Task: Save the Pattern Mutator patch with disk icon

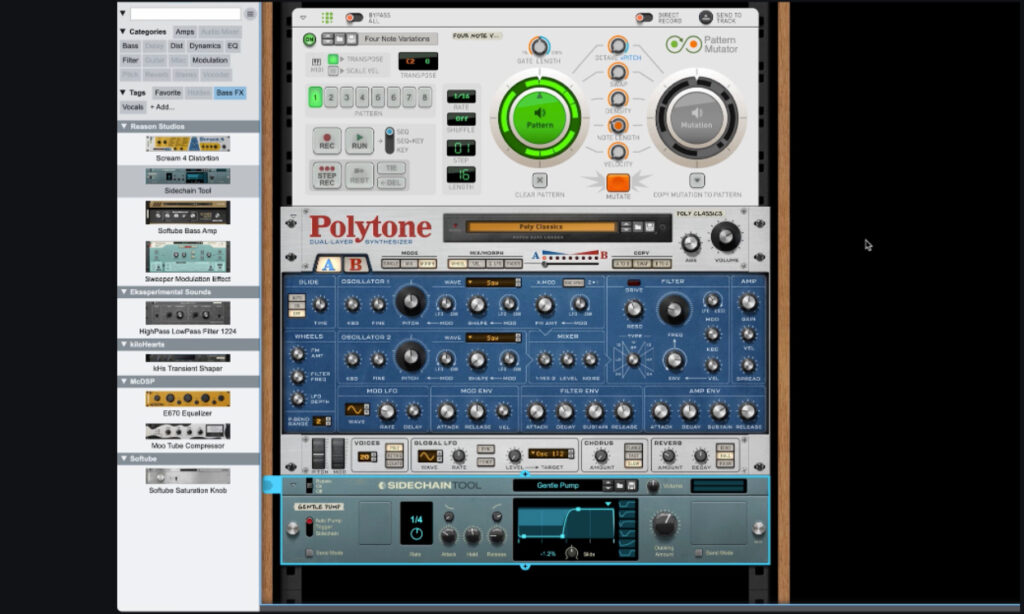Action: 351,39
